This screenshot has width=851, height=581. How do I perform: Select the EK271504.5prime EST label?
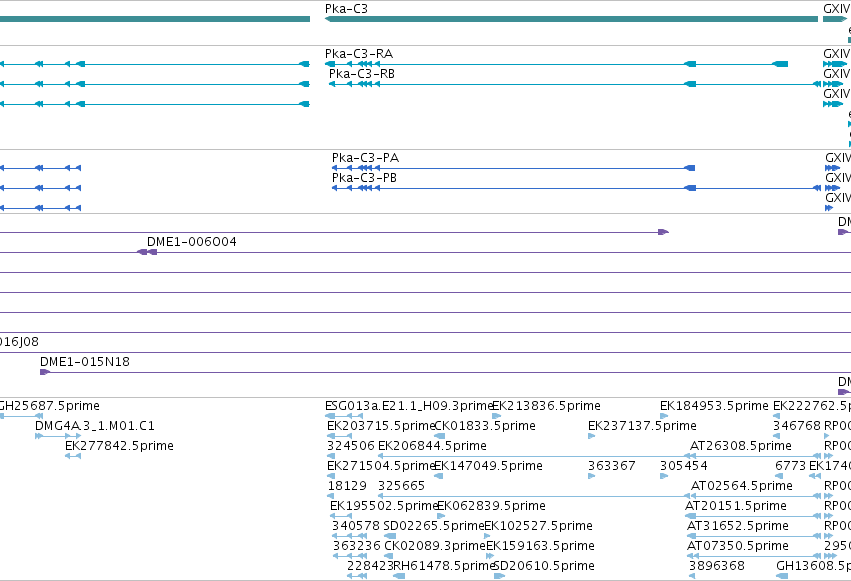(x=382, y=466)
